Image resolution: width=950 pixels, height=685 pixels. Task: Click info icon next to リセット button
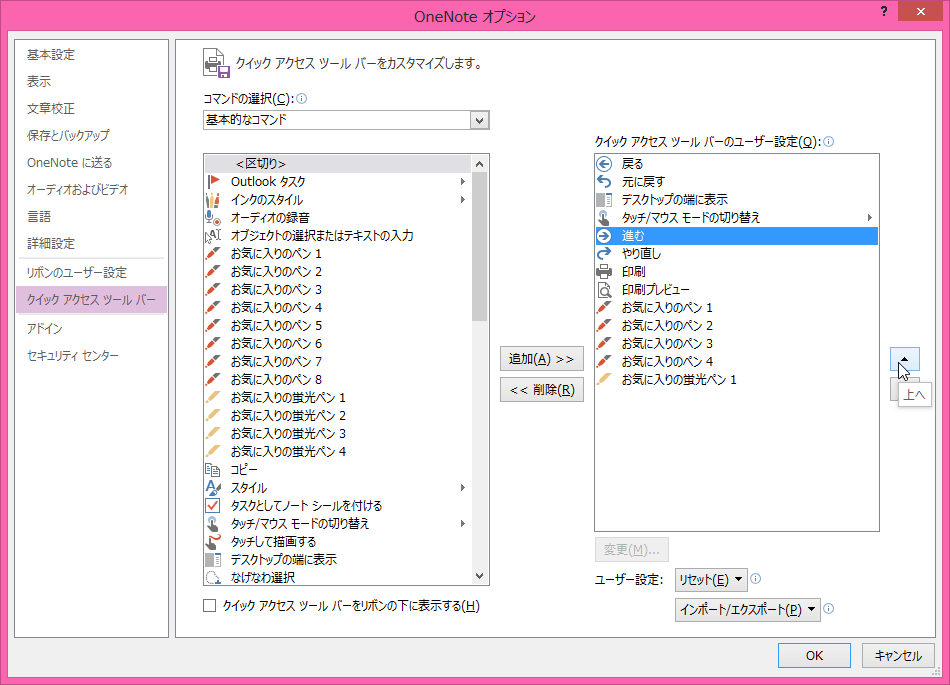(756, 579)
